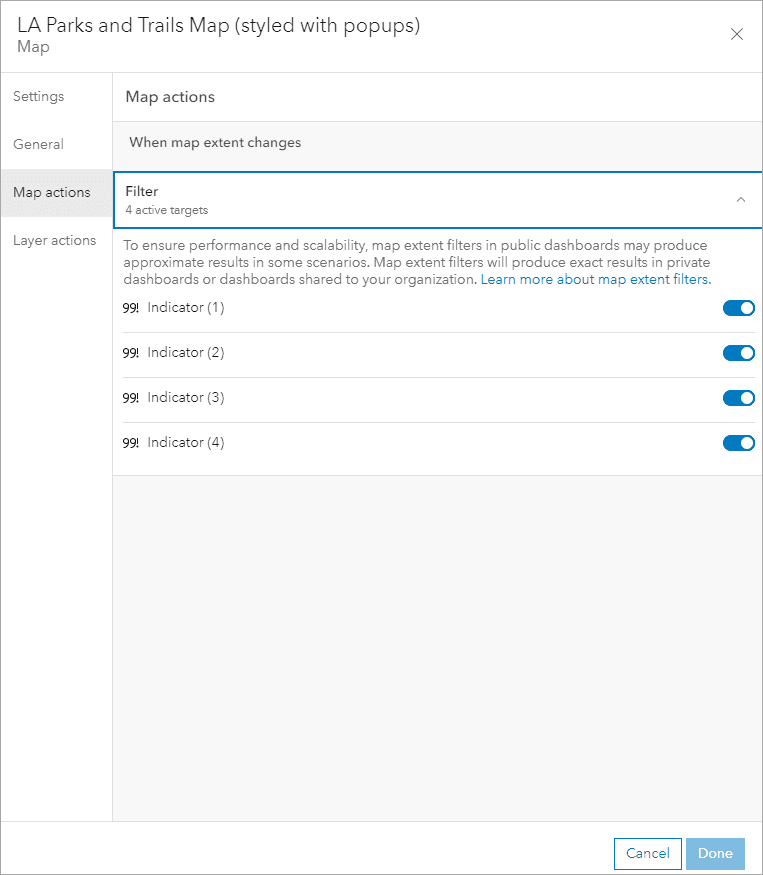Select Map actions in the sidebar
Viewport: 763px width, 875px height.
point(52,192)
